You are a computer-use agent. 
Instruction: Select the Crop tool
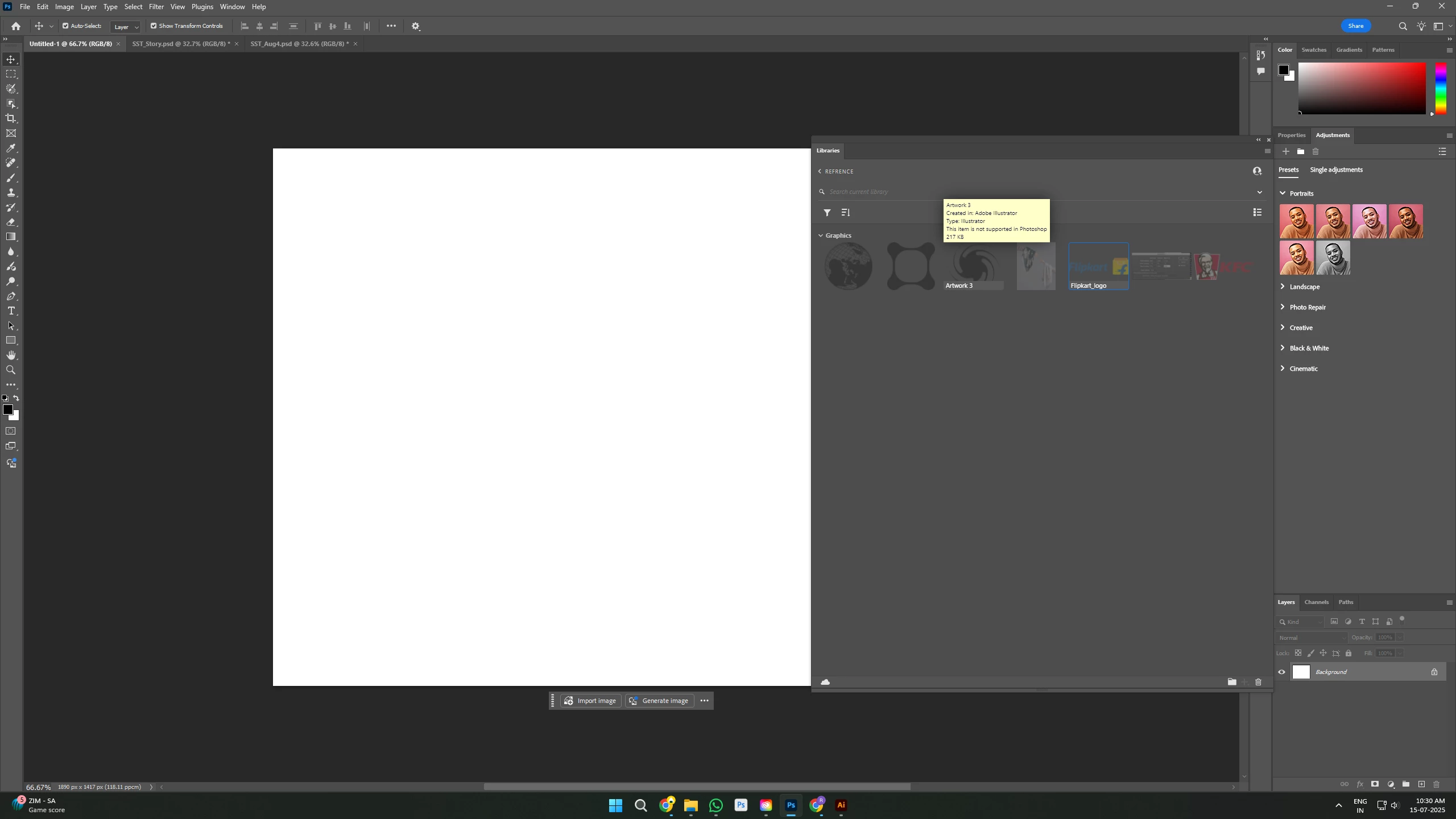[11, 118]
